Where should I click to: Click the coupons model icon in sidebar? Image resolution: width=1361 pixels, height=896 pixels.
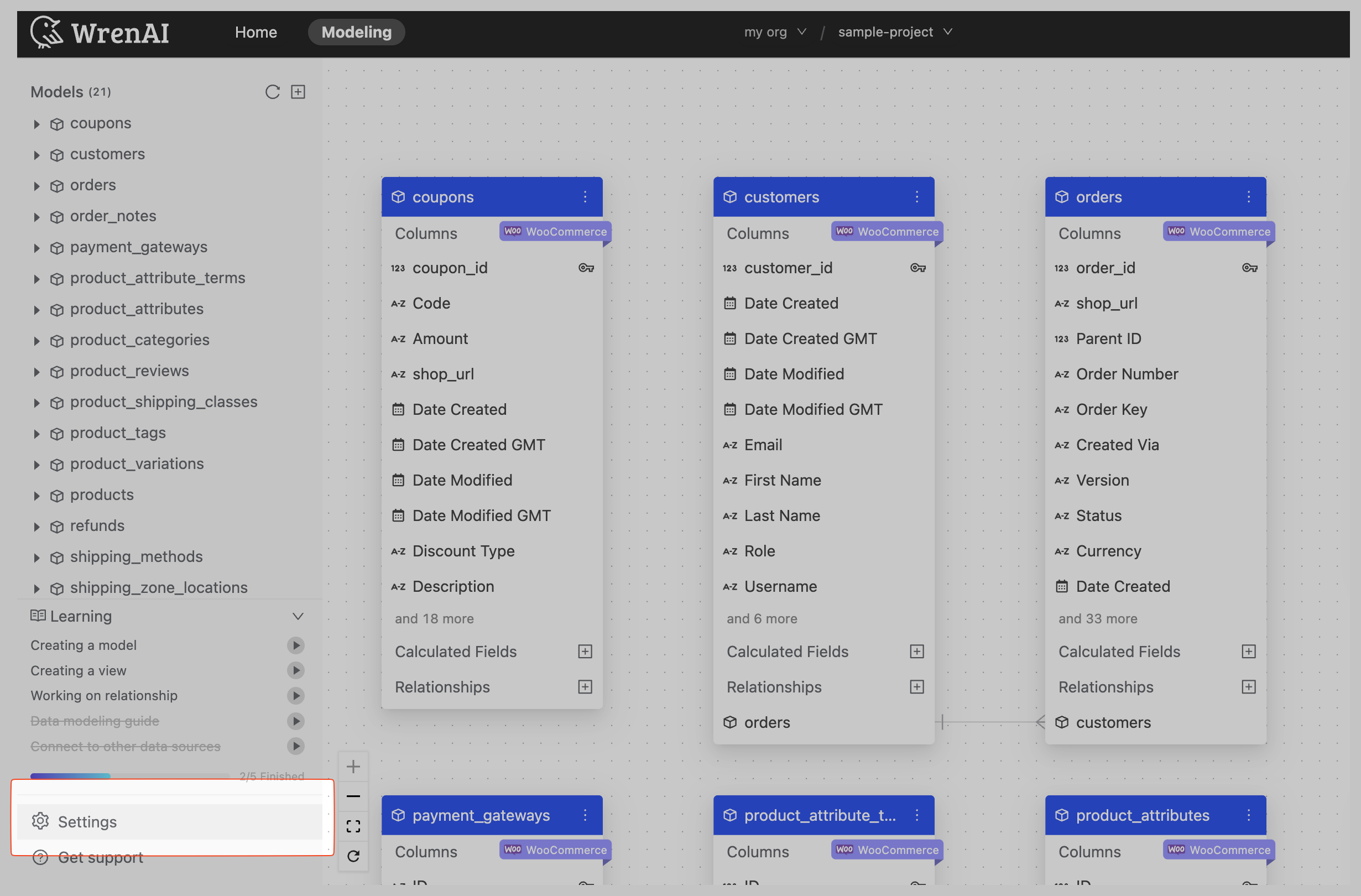(57, 122)
